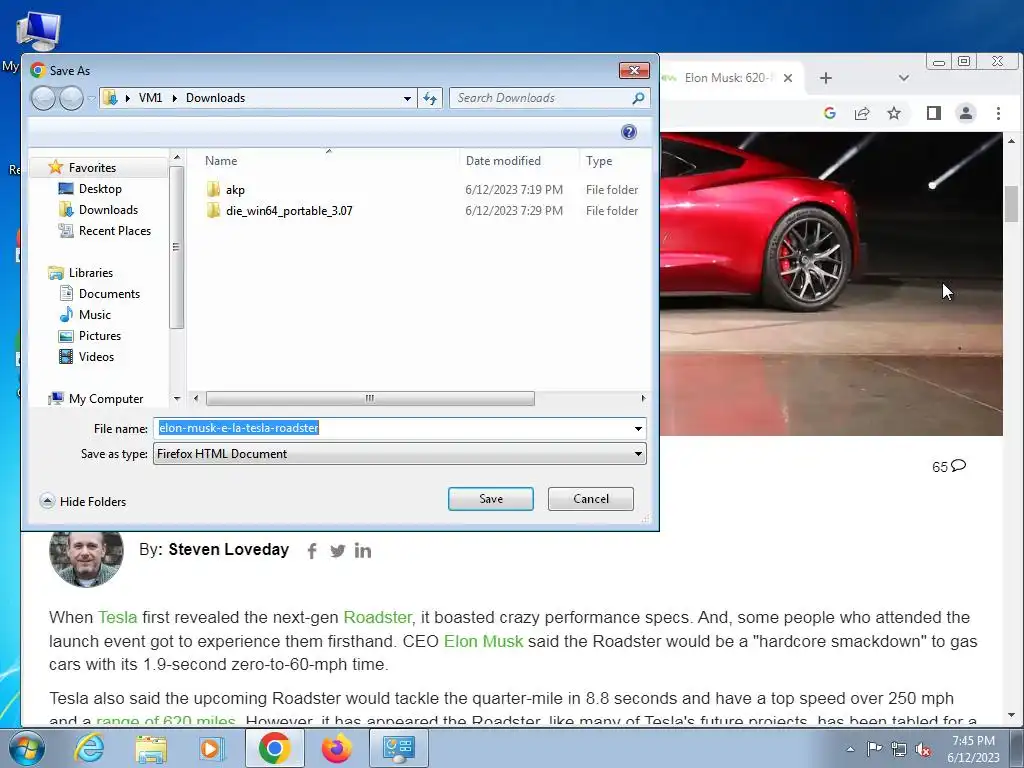The height and width of the screenshot is (768, 1024).
Task: Sort by the Name column header
Action: [x=221, y=161]
